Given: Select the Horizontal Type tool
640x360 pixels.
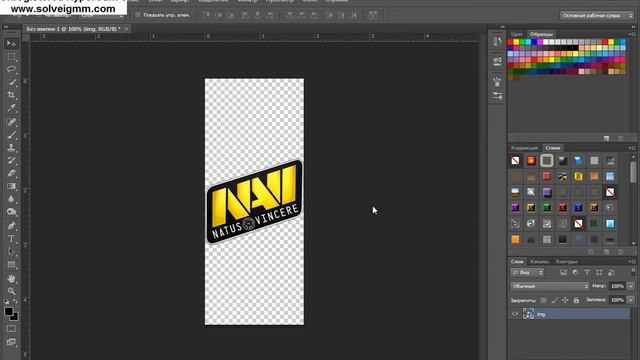Looking at the screenshot, I should pos(11,239).
